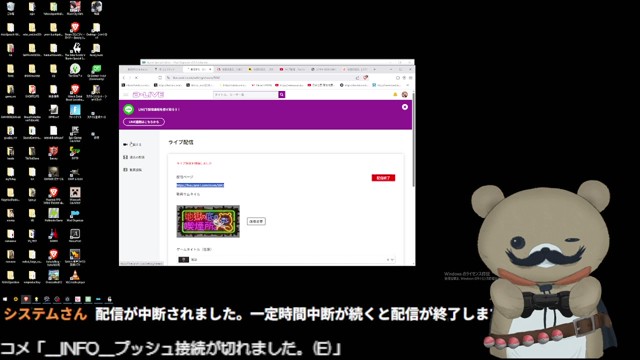The image size is (640, 360).
Task: Open the yellow notification bell
Action: pos(395,94)
